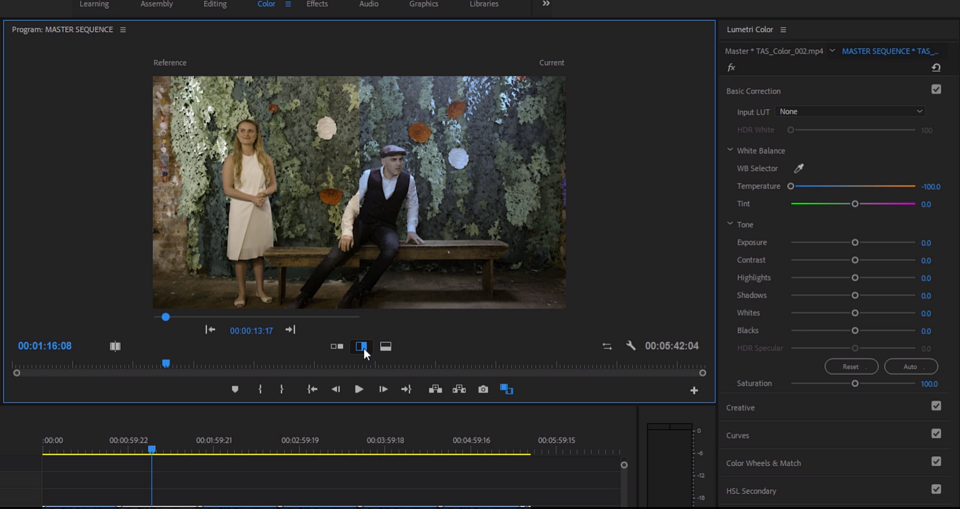Open the wrench settings menu in Program monitor
This screenshot has height=509, width=960.
[x=631, y=346]
